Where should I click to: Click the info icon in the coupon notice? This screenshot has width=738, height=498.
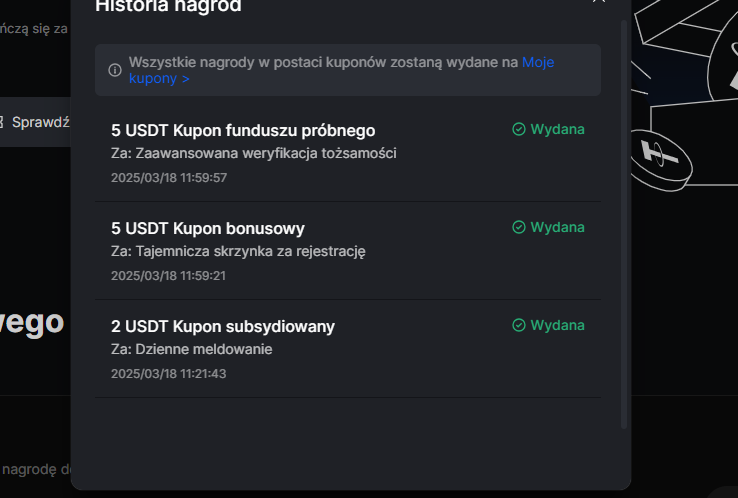115,70
